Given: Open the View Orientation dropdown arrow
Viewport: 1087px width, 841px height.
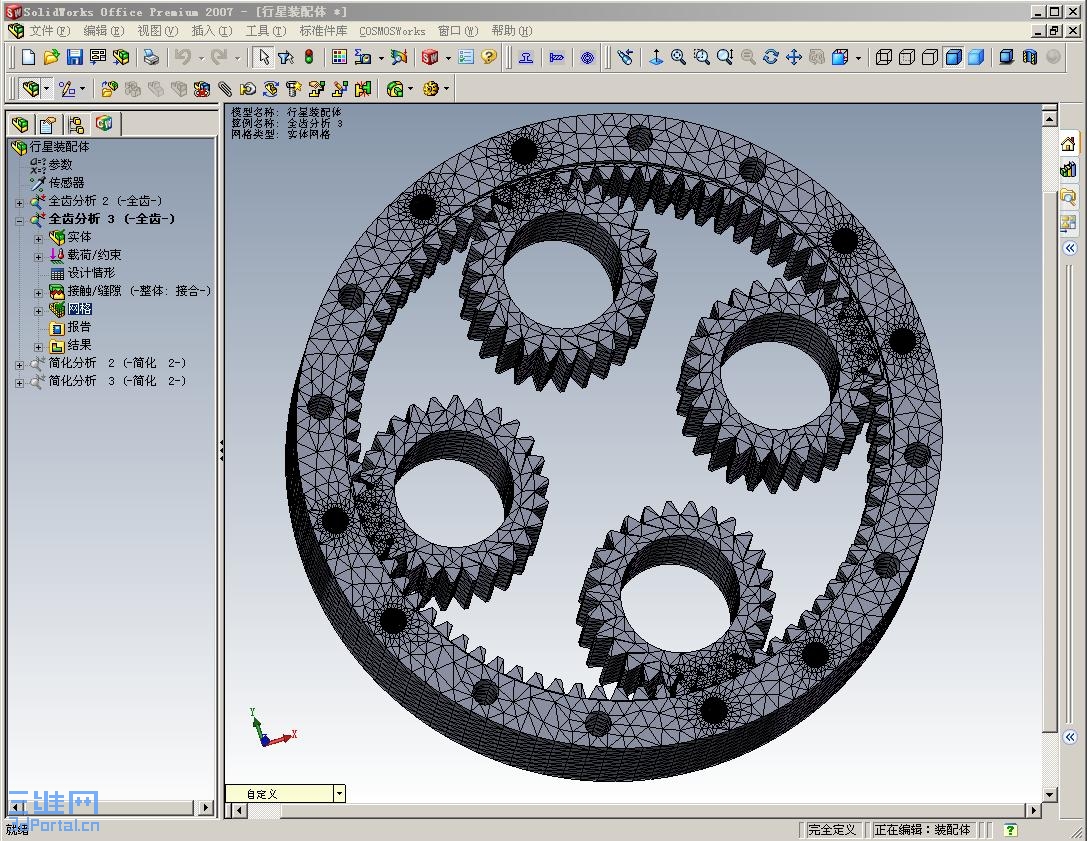Looking at the screenshot, I should [858, 58].
